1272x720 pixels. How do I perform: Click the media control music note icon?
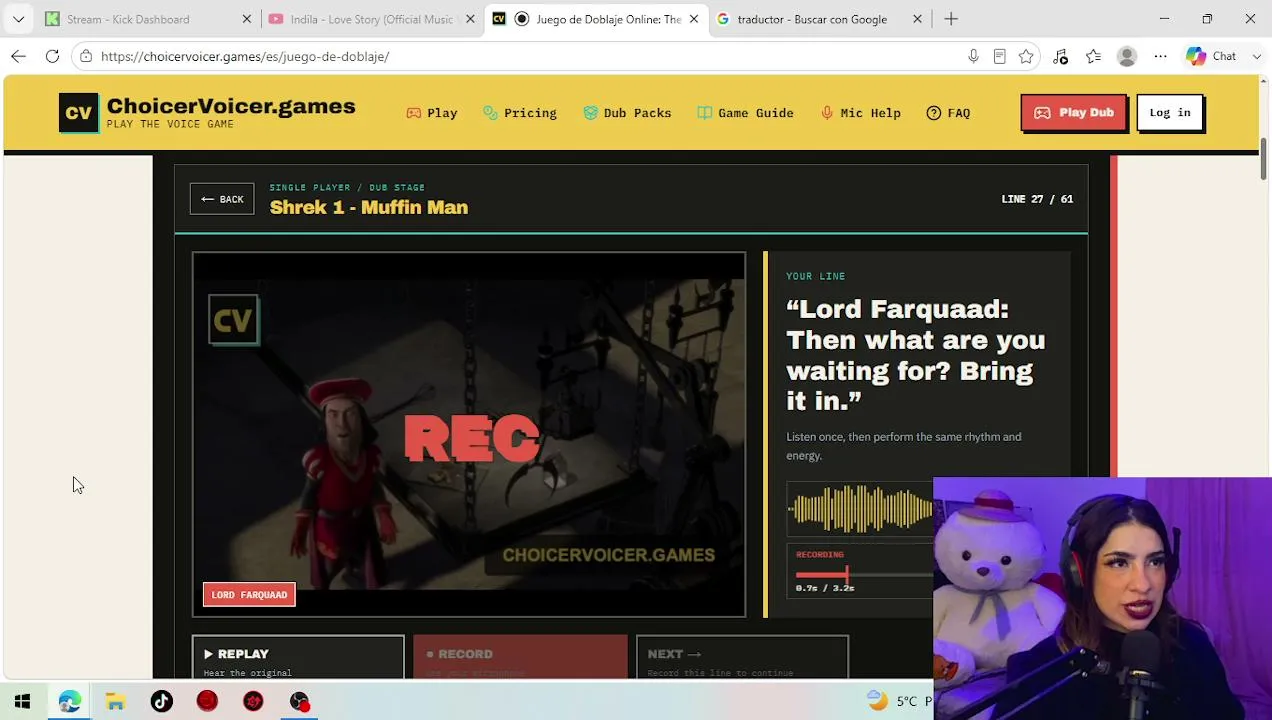coord(1061,56)
